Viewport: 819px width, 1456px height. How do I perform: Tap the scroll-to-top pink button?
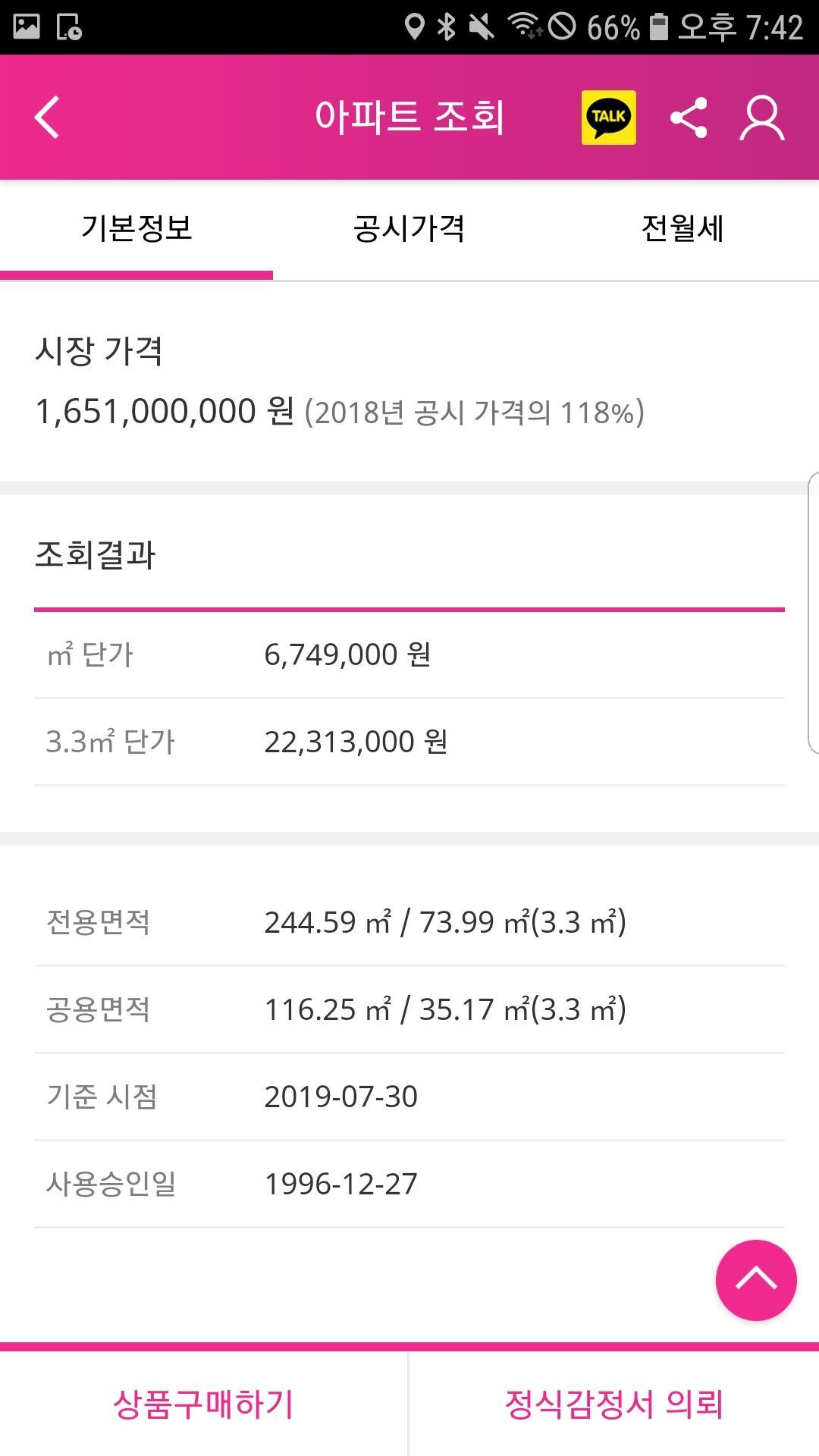(755, 1280)
